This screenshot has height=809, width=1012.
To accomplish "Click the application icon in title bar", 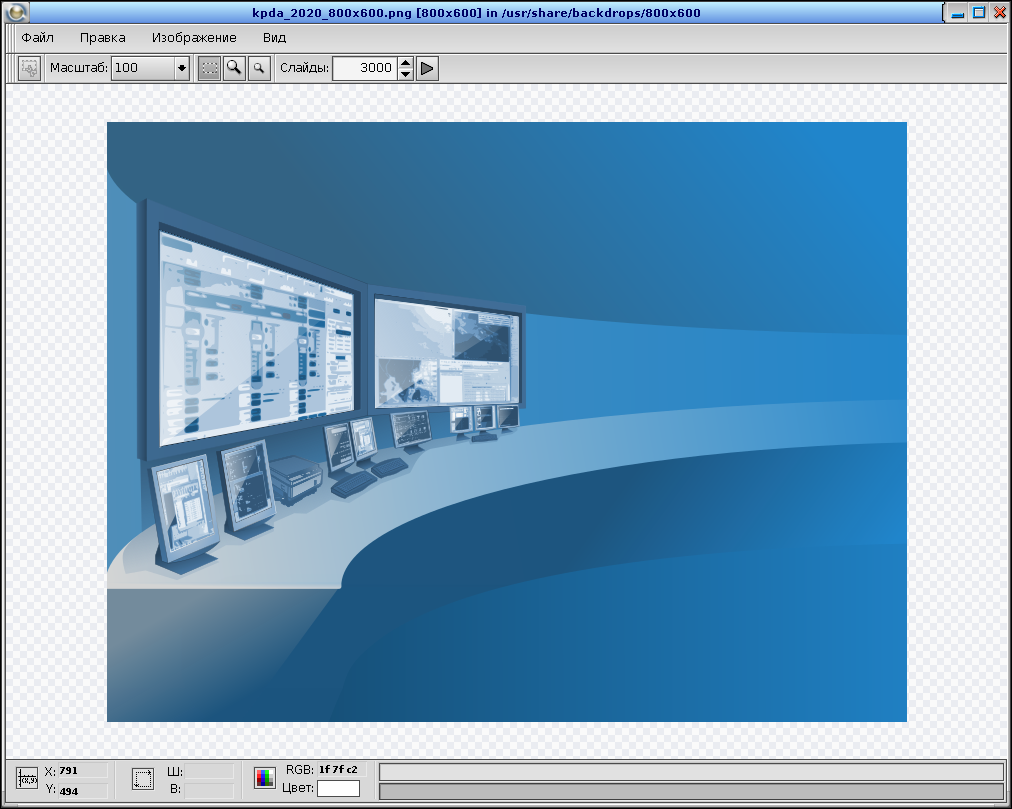I will coord(16,13).
